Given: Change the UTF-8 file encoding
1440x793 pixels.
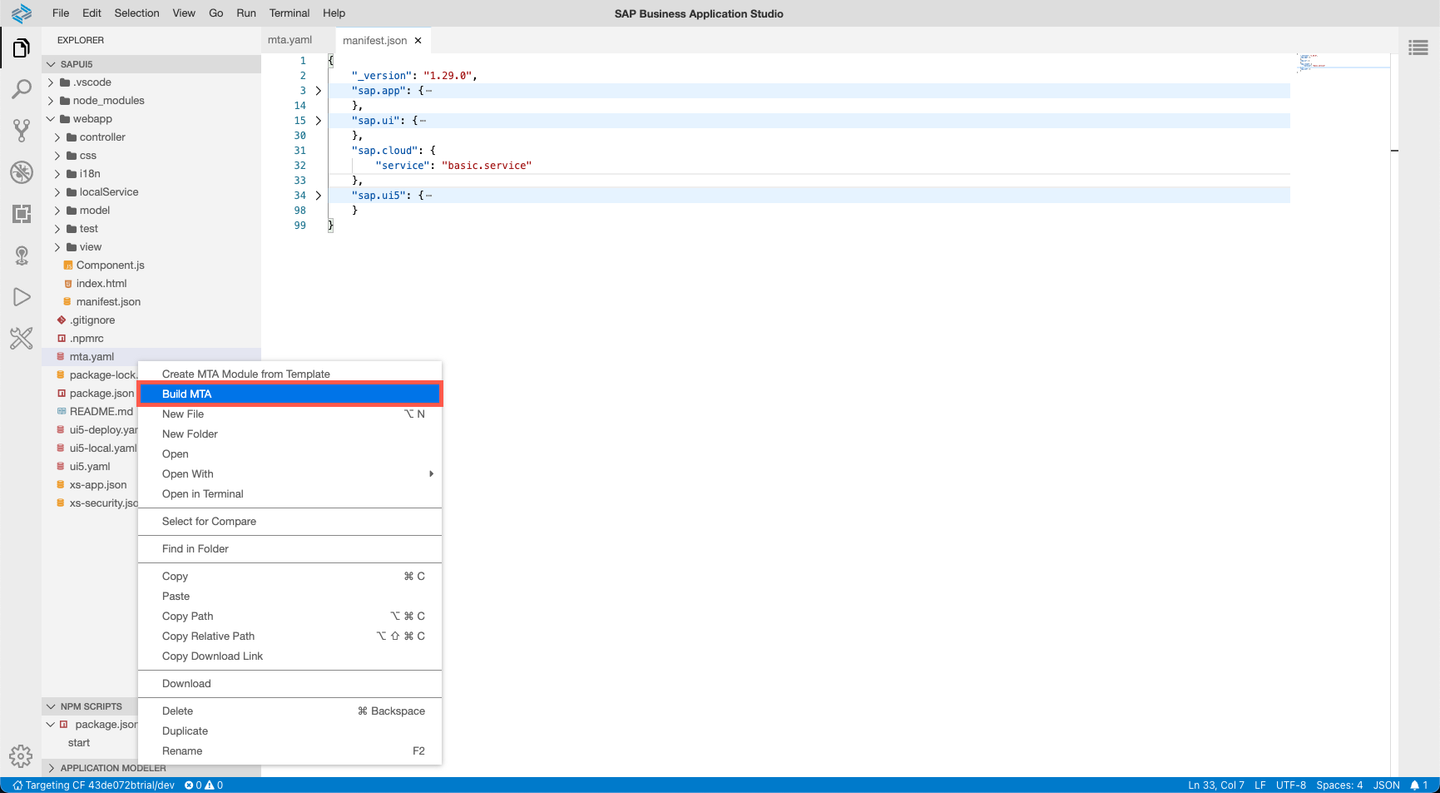Looking at the screenshot, I should [1290, 785].
